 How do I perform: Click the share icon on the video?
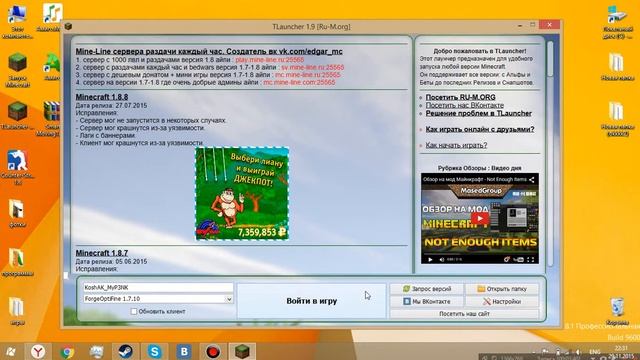[x=531, y=180]
